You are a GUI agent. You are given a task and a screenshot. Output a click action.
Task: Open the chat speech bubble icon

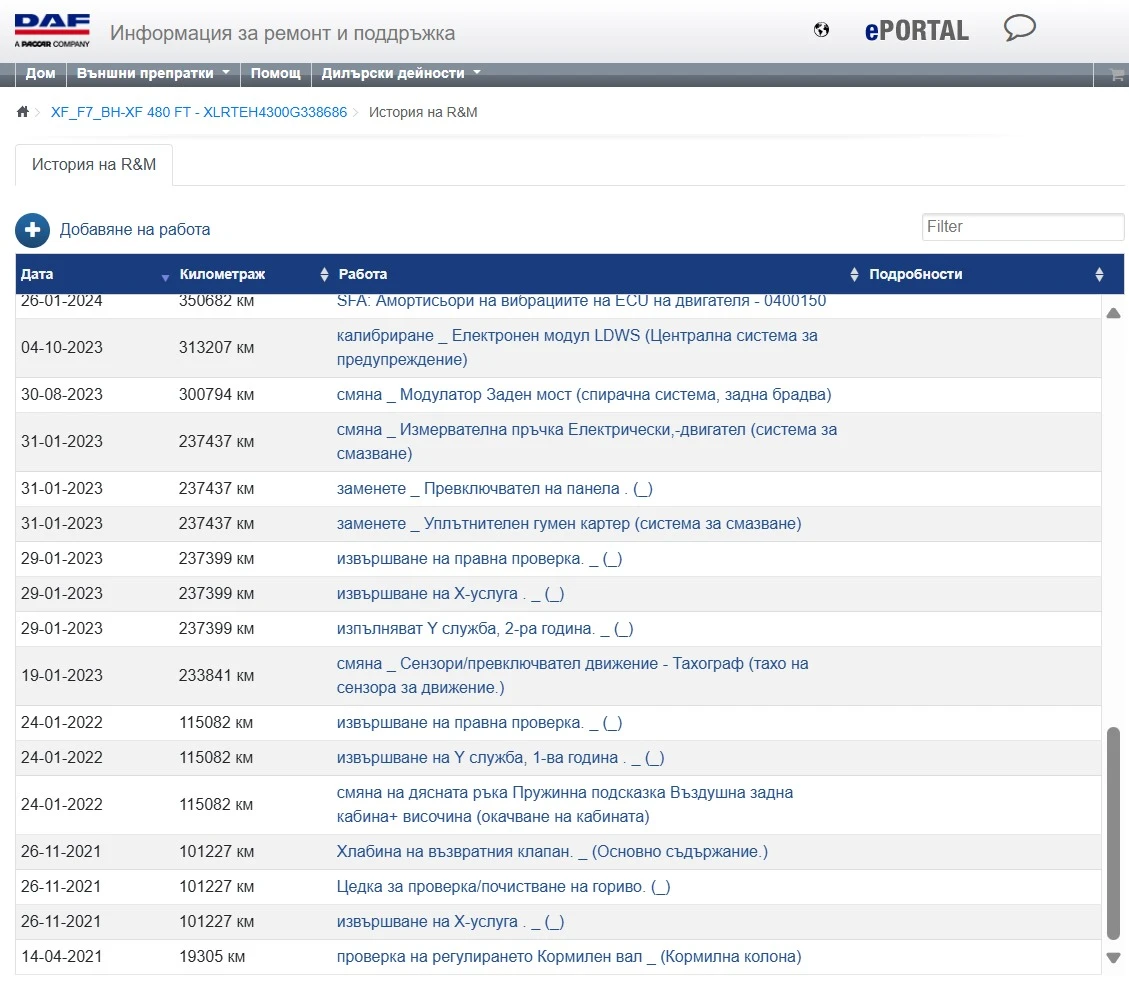(x=1020, y=29)
